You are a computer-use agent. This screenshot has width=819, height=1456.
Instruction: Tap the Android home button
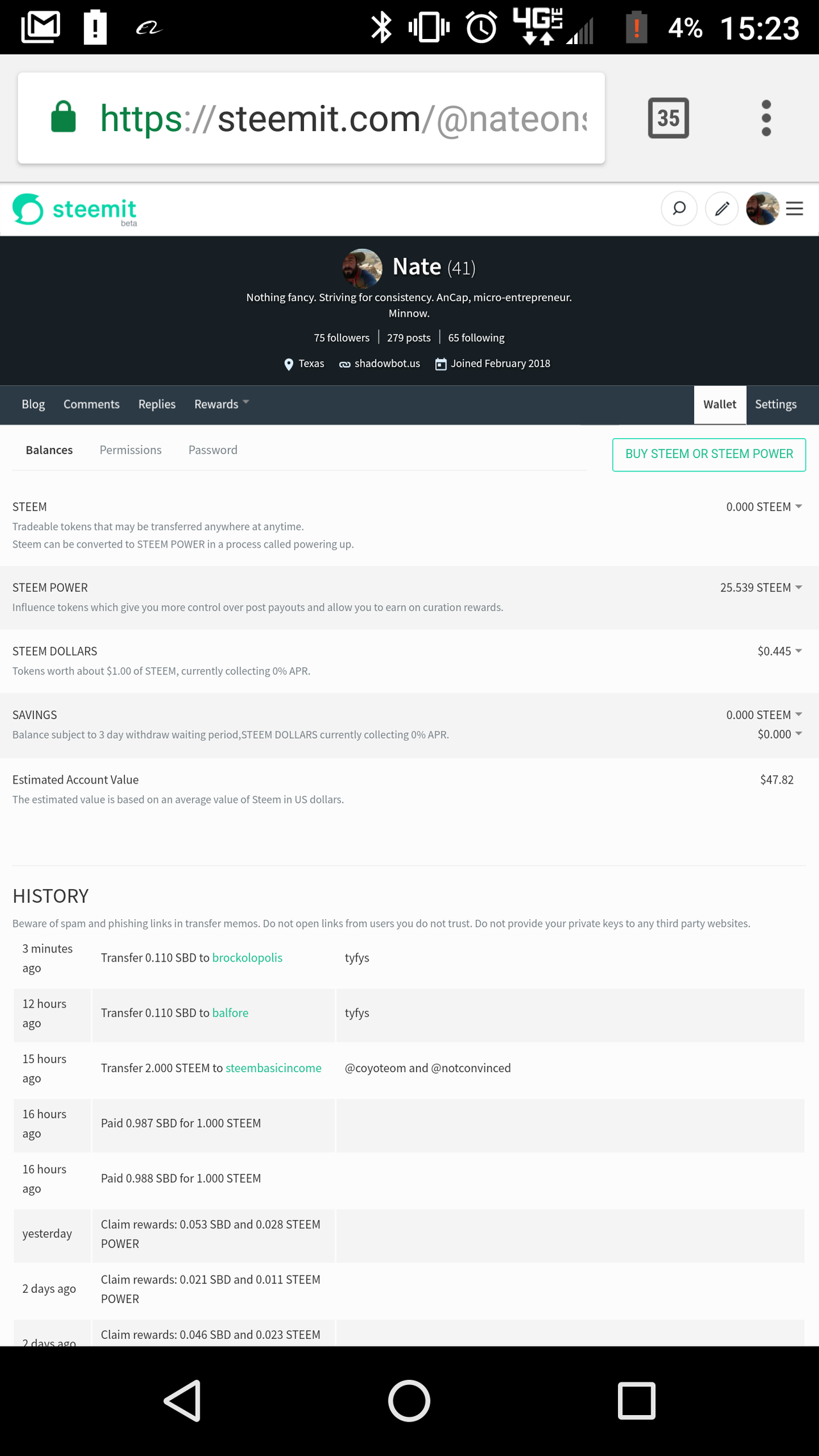point(409,1400)
